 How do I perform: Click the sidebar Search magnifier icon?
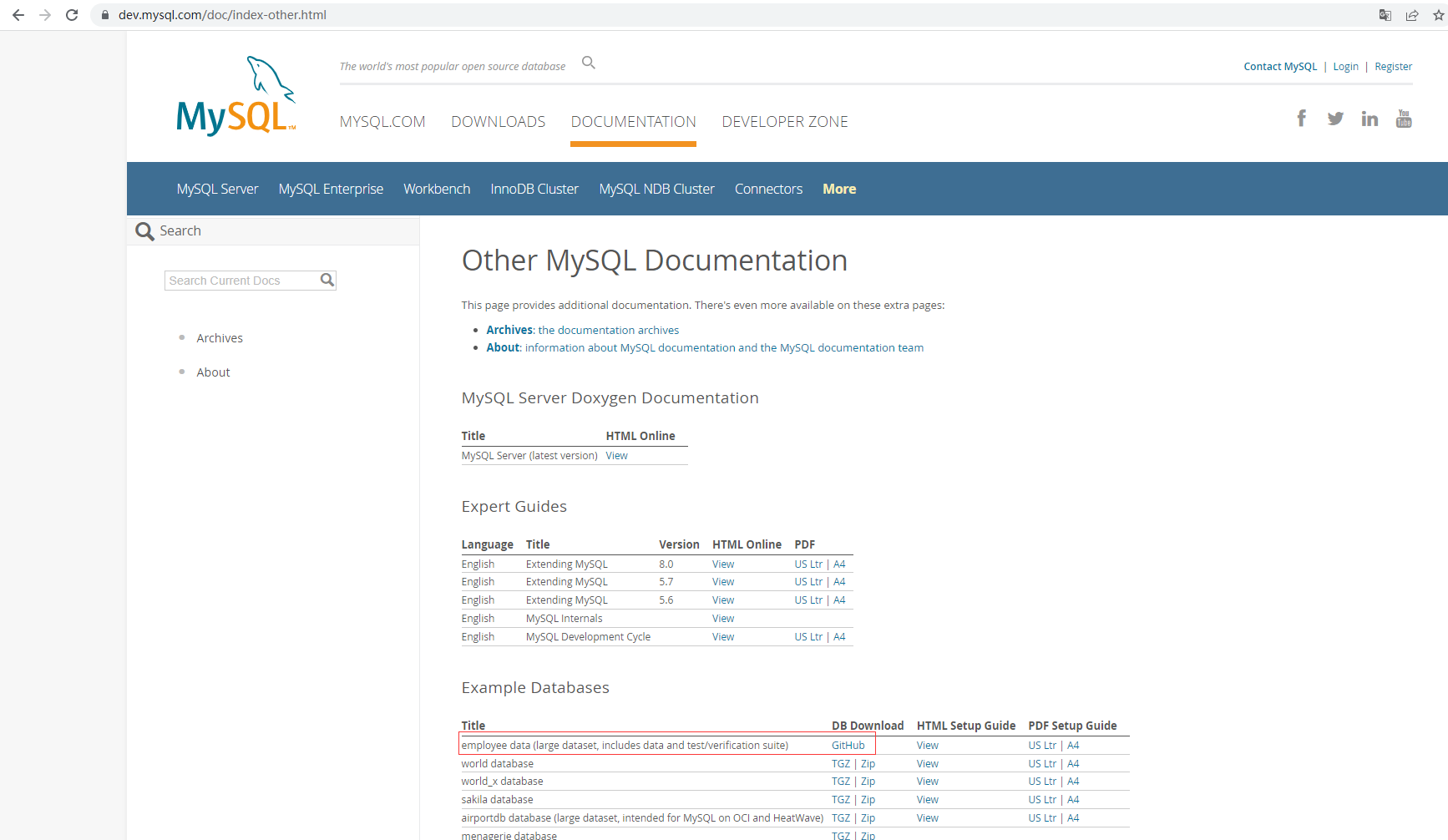144,231
